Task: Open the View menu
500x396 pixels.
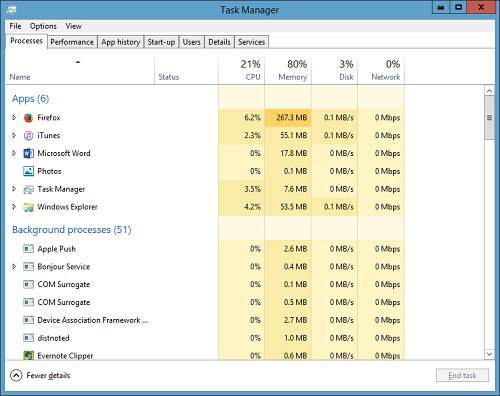Action: (73, 26)
